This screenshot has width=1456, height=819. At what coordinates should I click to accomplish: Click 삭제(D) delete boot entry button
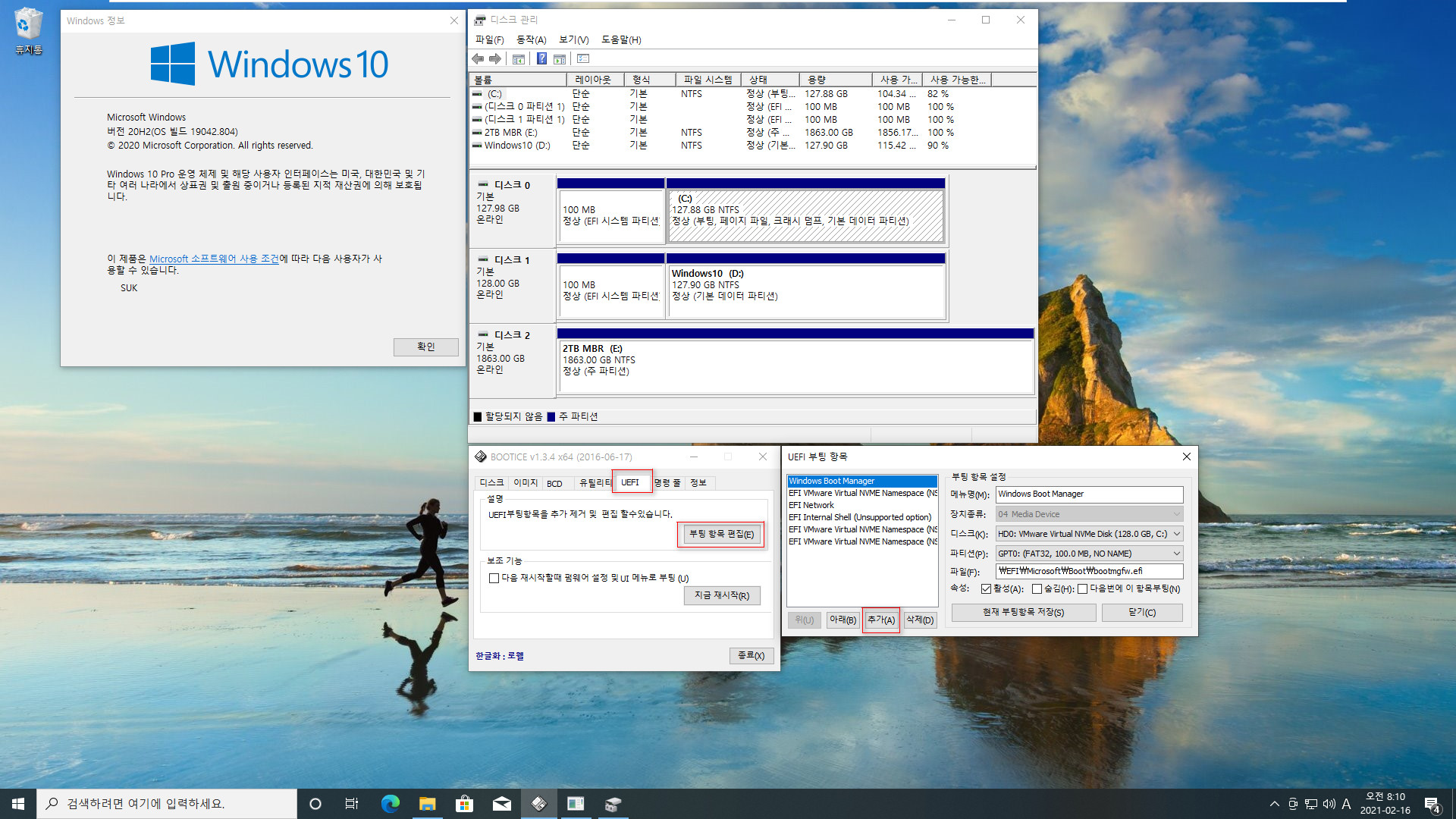pos(920,620)
